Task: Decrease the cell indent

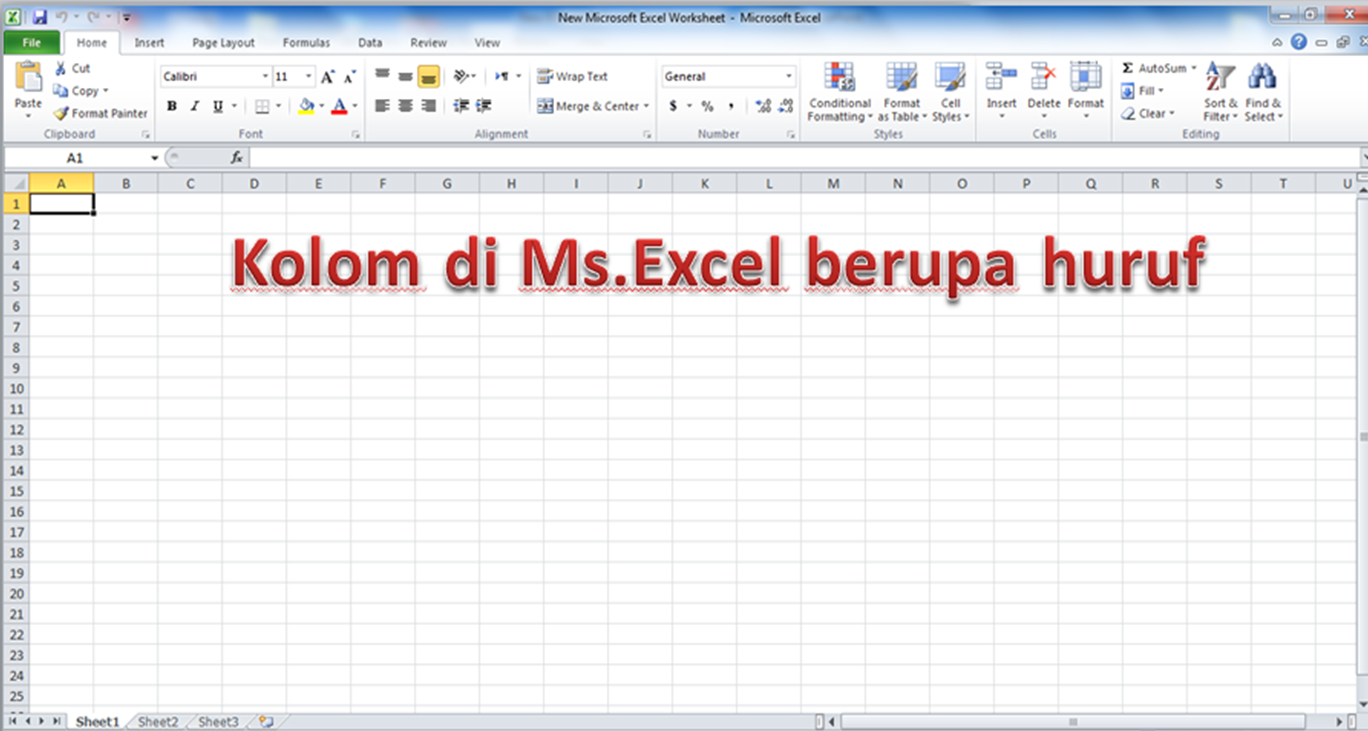Action: pos(461,106)
